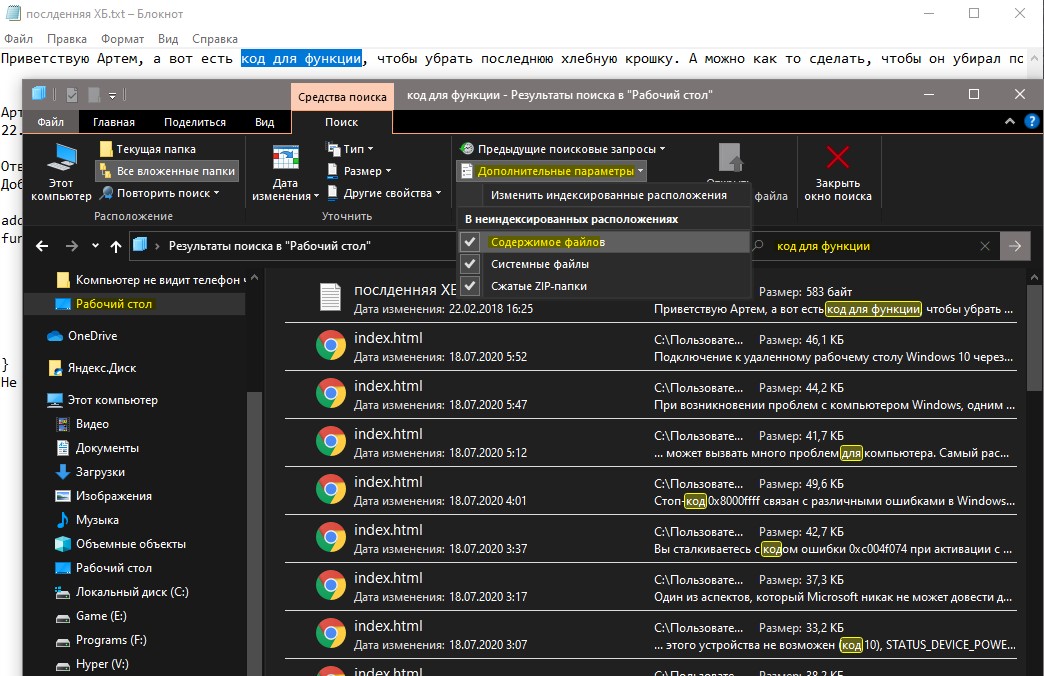Select index.html modified 18.07.2020 3:17
This screenshot has height=676, width=1044.
click(x=651, y=587)
